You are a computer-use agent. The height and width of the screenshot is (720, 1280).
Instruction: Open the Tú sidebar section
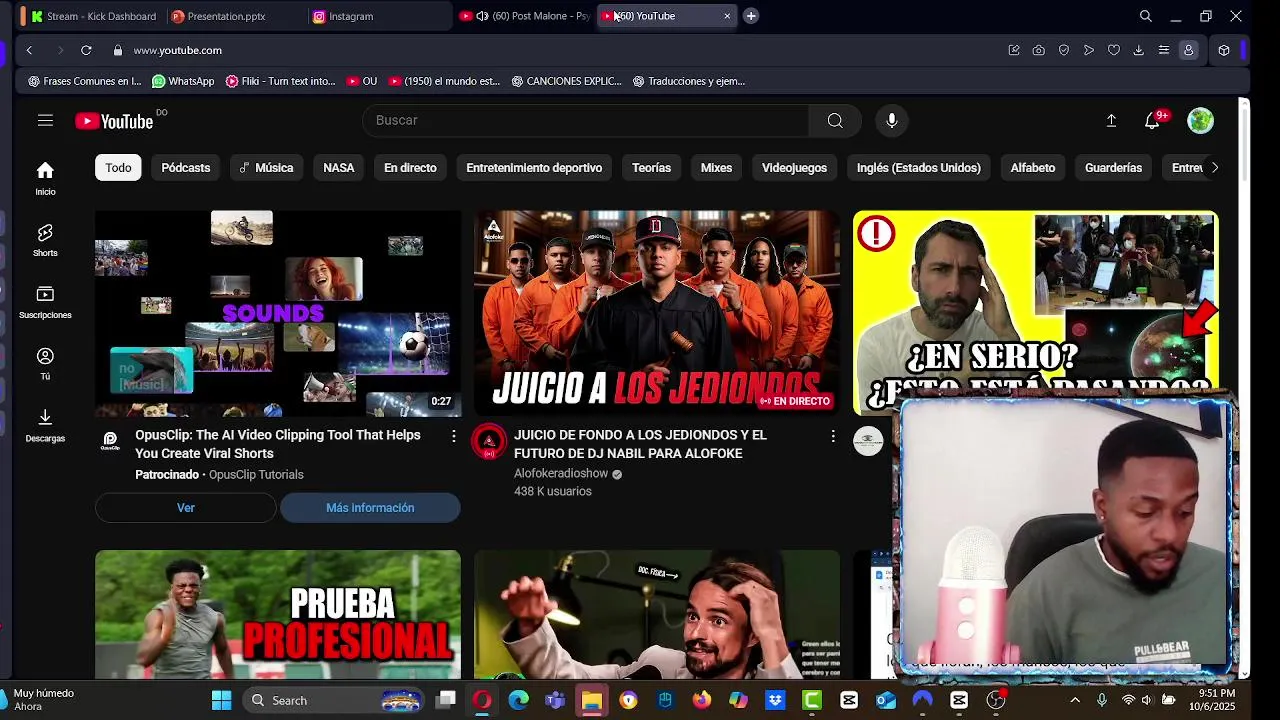point(45,364)
